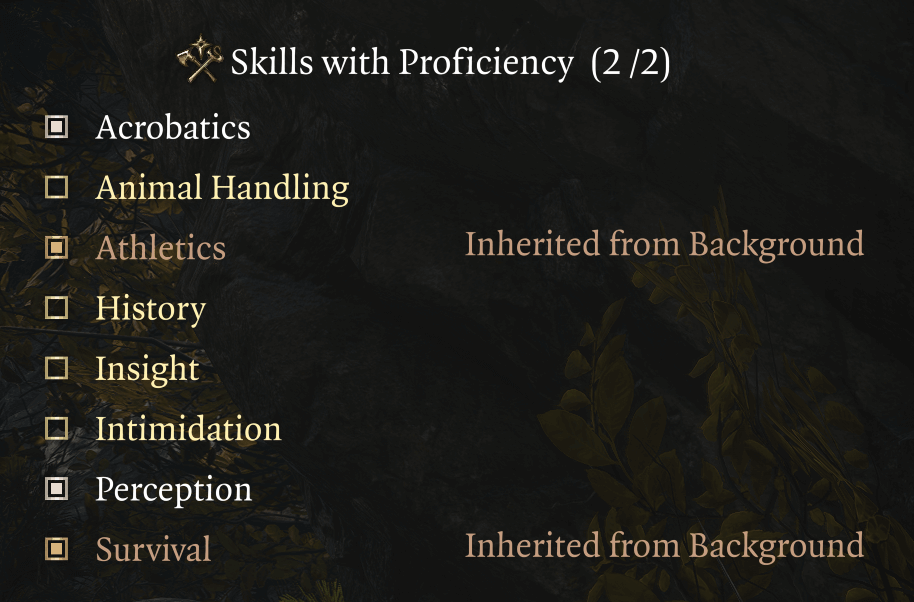
Task: Click the Athletics proficiency checkbox
Action: (55, 247)
